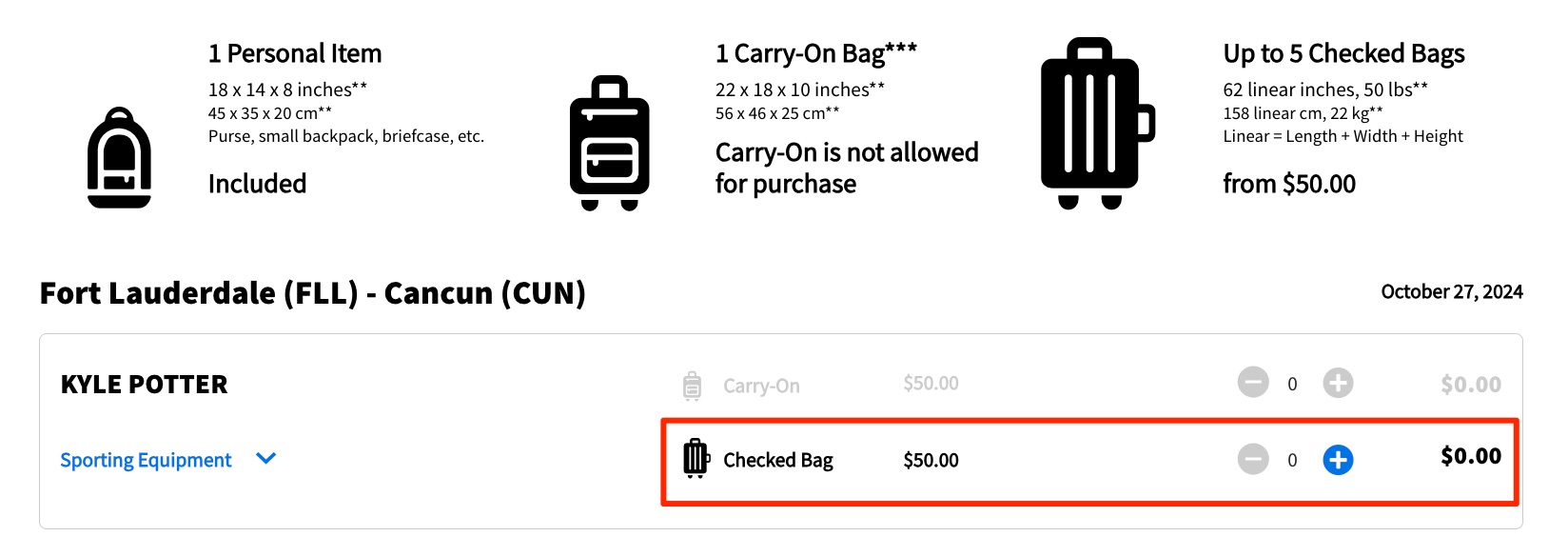1568x556 pixels.
Task: Click the blue plus icon to add a checked bag
Action: (1338, 460)
